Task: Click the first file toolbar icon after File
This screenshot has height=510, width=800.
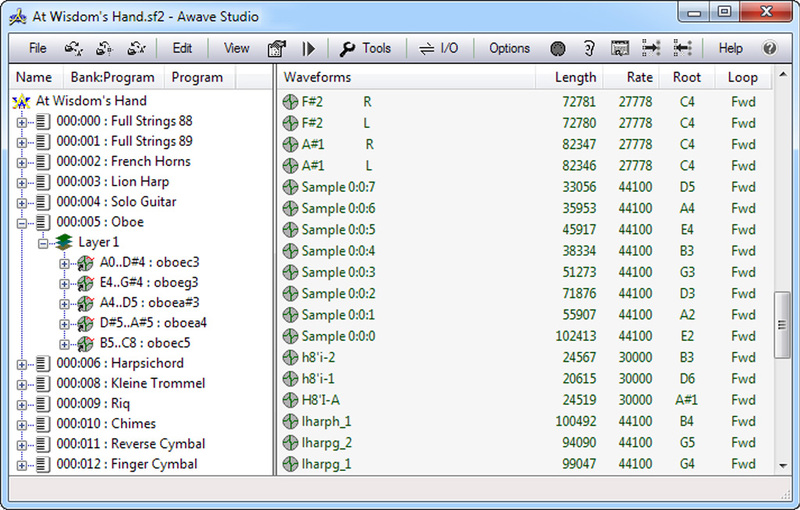Action: click(73, 48)
